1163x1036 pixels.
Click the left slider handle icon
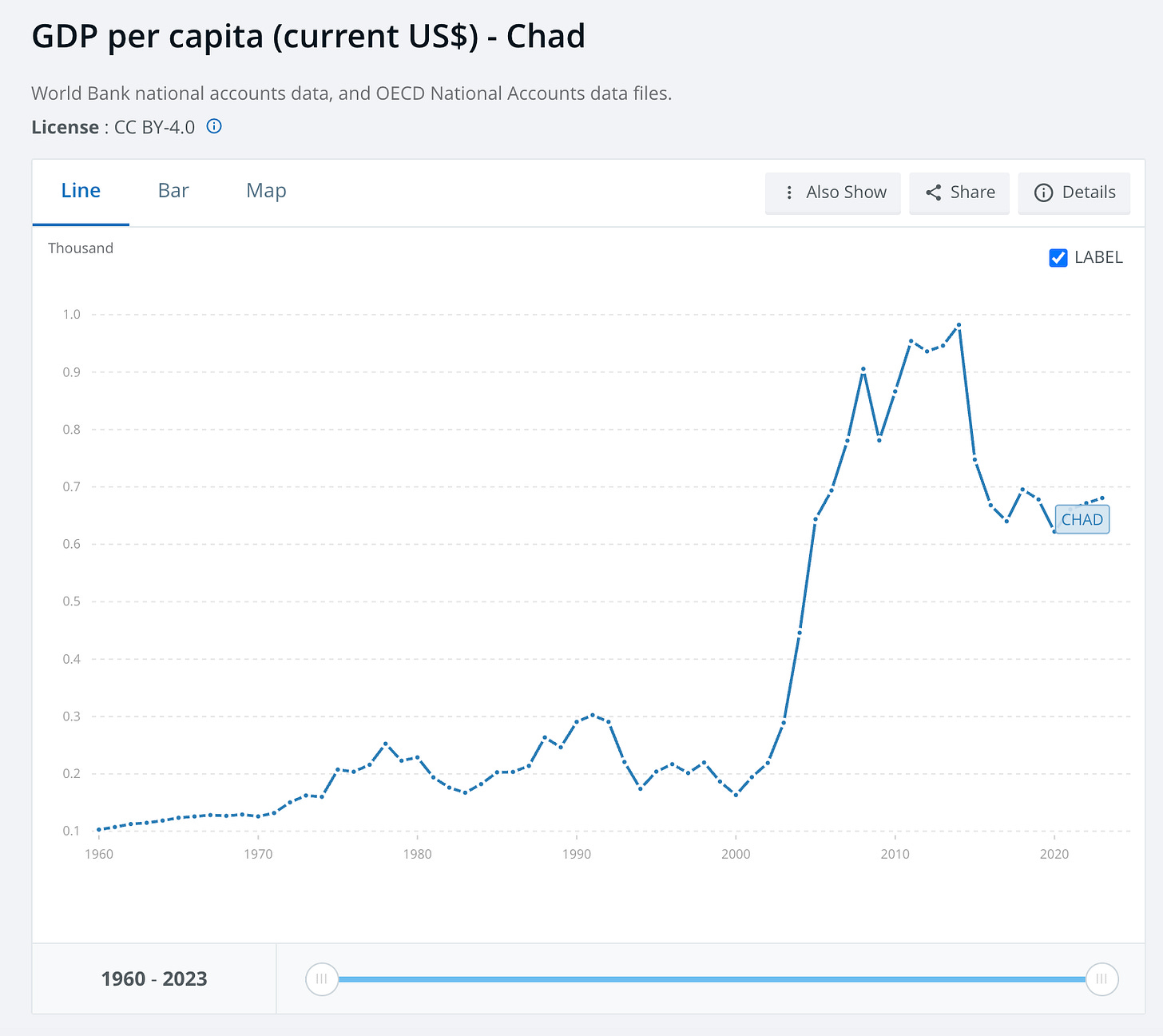coord(321,978)
